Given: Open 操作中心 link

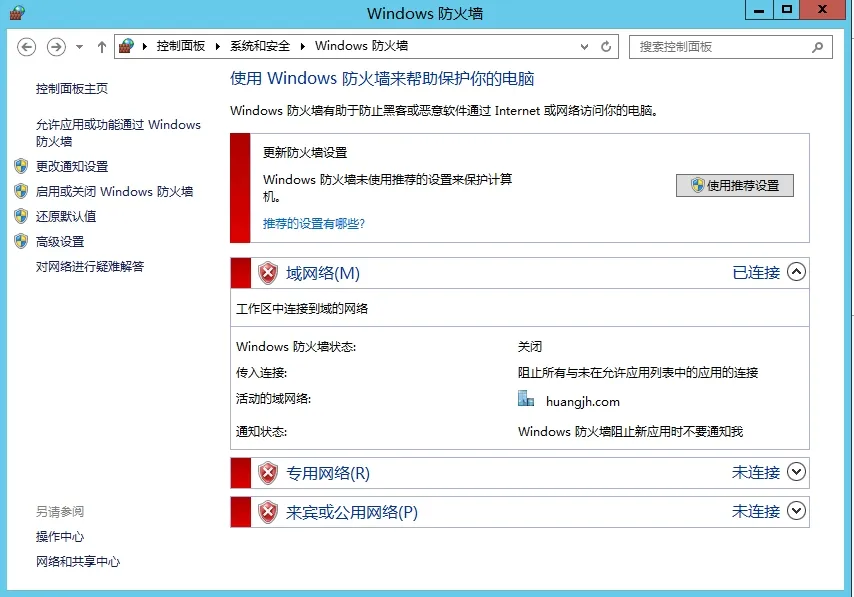Looking at the screenshot, I should tap(60, 537).
